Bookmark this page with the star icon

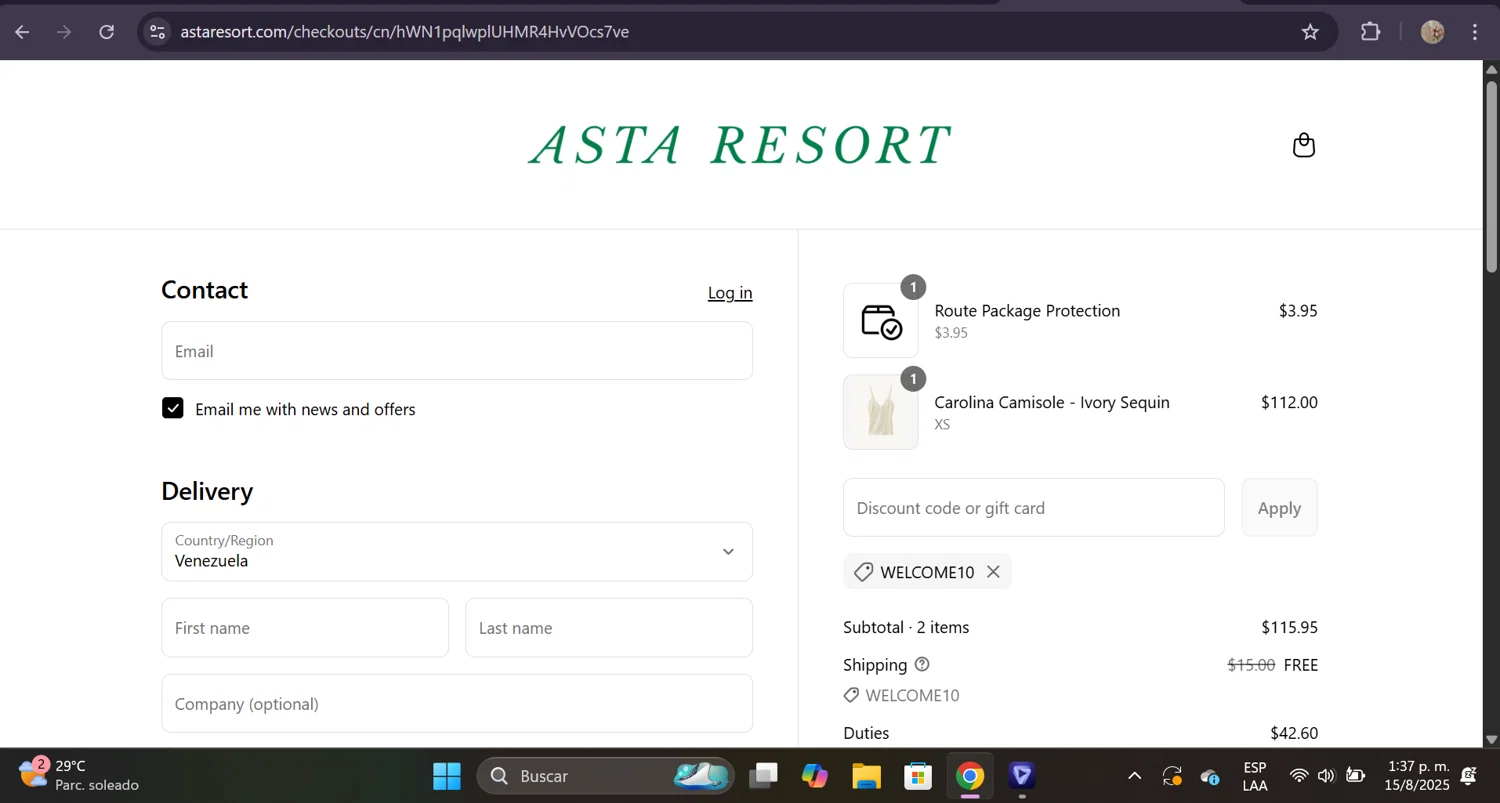[1310, 32]
